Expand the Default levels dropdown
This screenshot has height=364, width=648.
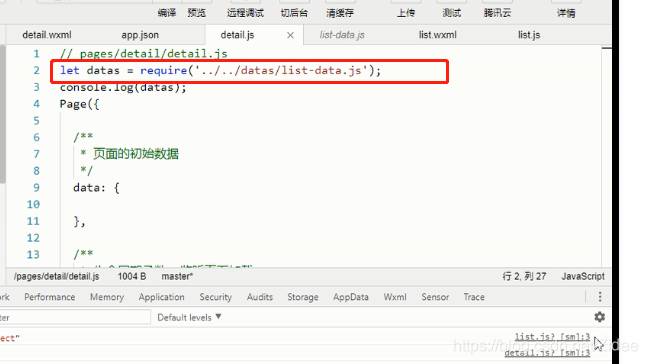pyautogui.click(x=189, y=317)
